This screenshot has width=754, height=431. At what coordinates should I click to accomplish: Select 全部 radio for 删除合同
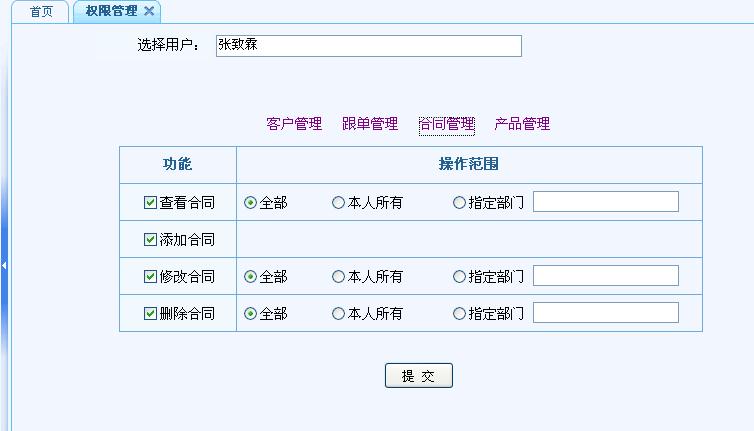tap(251, 314)
